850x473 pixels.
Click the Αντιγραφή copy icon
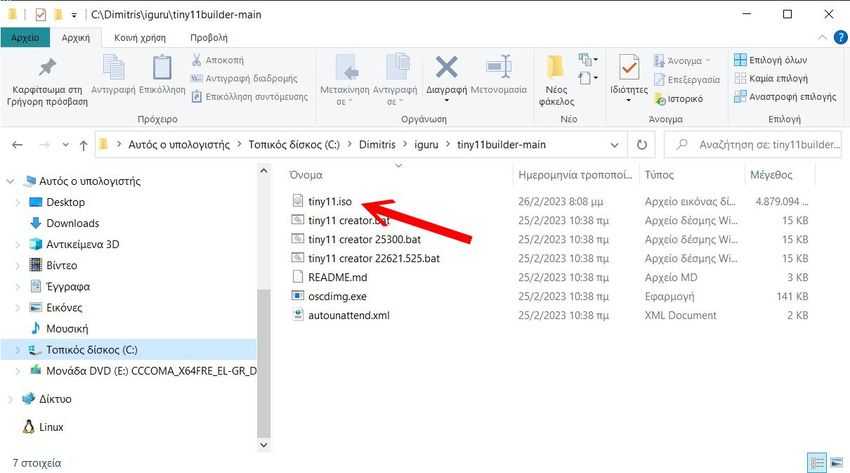click(x=113, y=67)
